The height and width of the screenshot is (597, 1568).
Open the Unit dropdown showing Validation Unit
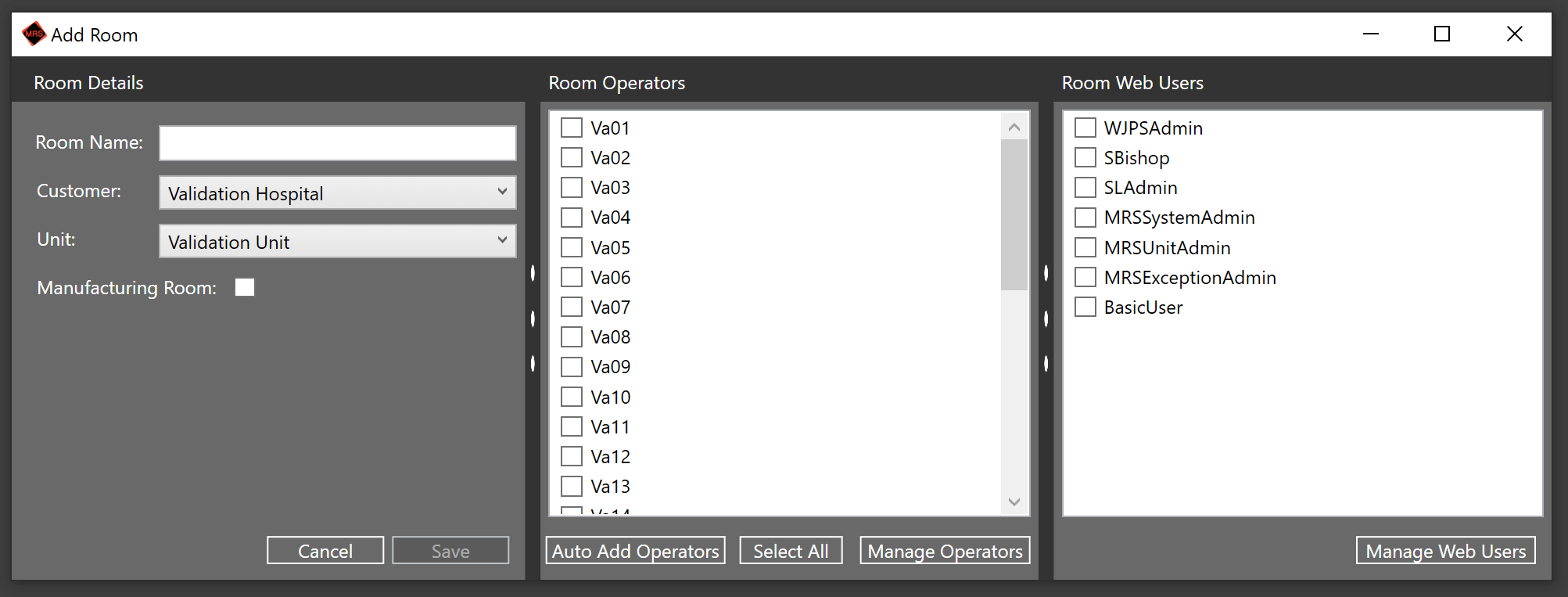click(x=338, y=241)
